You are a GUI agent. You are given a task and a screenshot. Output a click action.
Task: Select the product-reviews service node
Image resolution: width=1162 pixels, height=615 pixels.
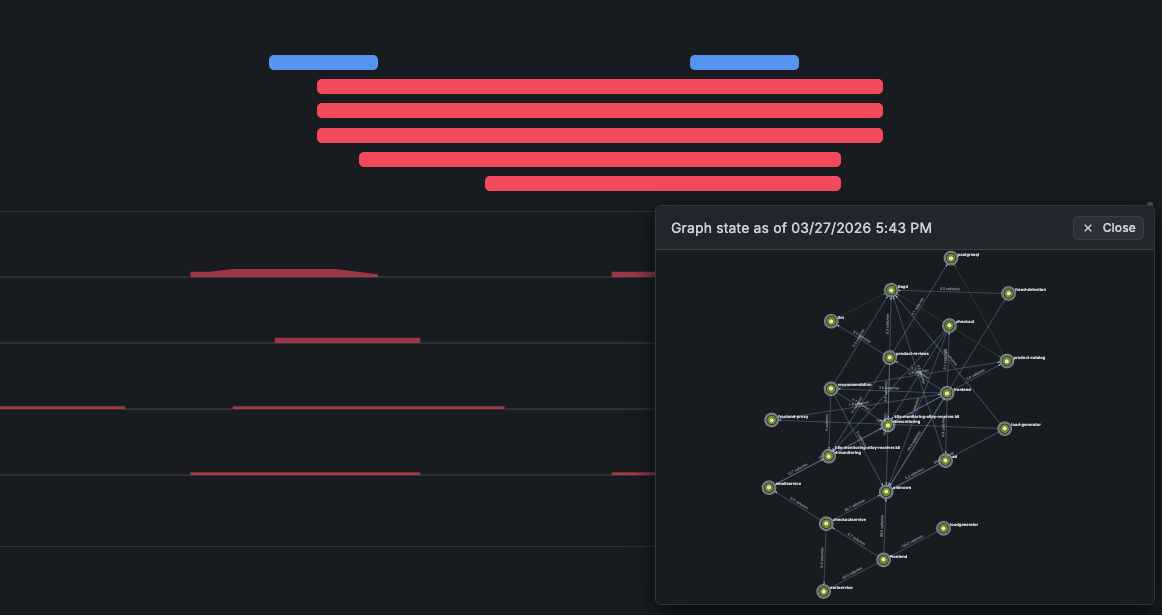pyautogui.click(x=889, y=358)
